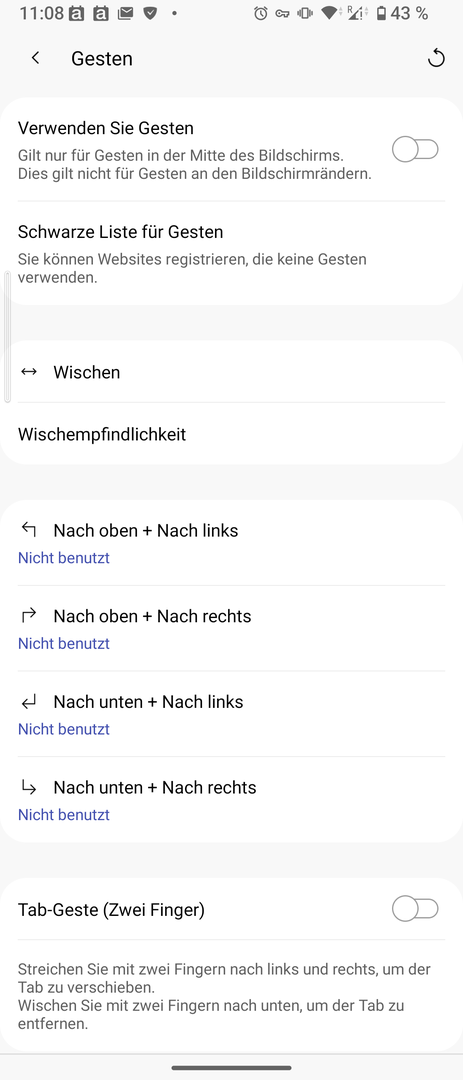Tap the bottom navigation gesture pill
This screenshot has height=1080, width=463.
click(x=232, y=1068)
